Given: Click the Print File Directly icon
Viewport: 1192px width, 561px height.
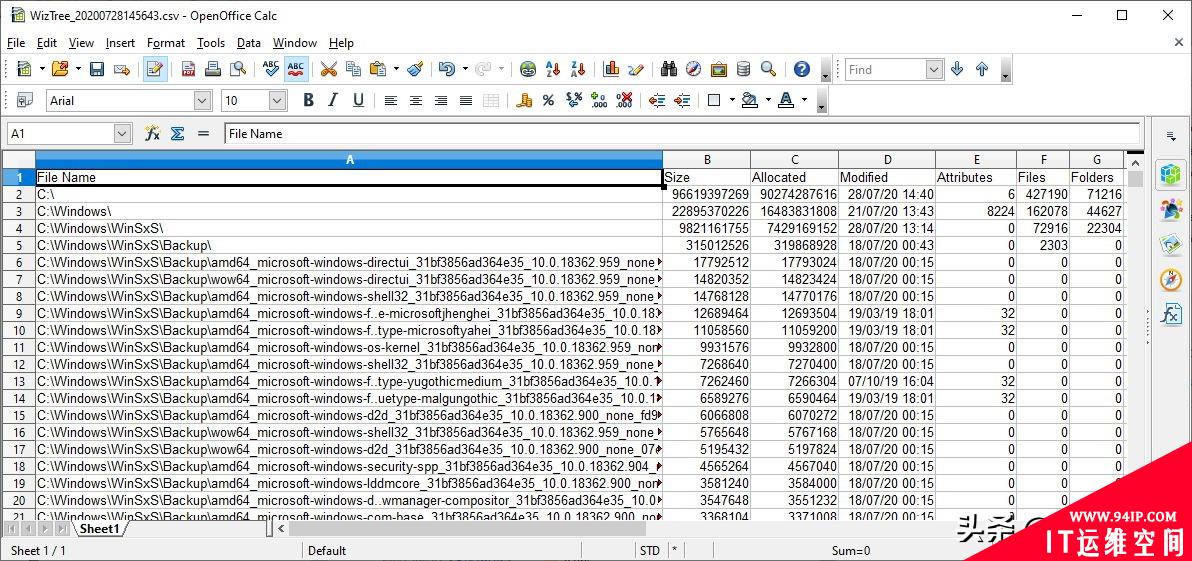Looking at the screenshot, I should point(213,69).
